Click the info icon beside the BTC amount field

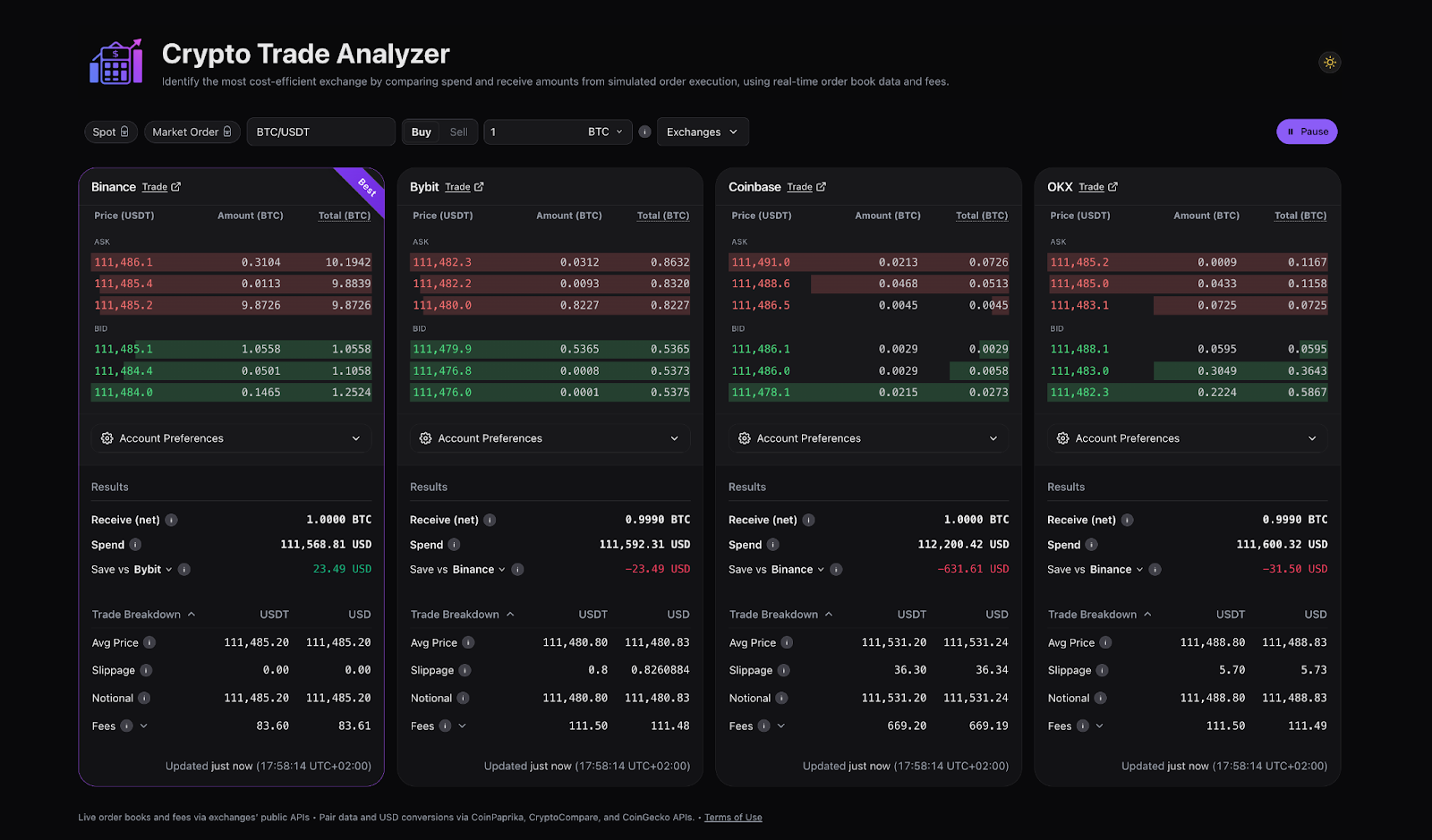pos(644,132)
